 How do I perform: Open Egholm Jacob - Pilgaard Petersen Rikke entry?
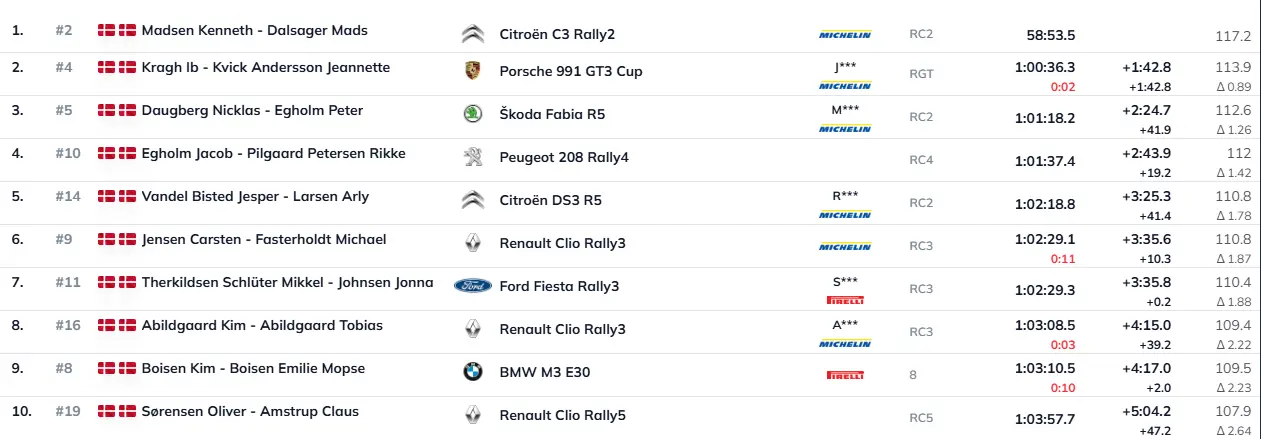(260, 153)
